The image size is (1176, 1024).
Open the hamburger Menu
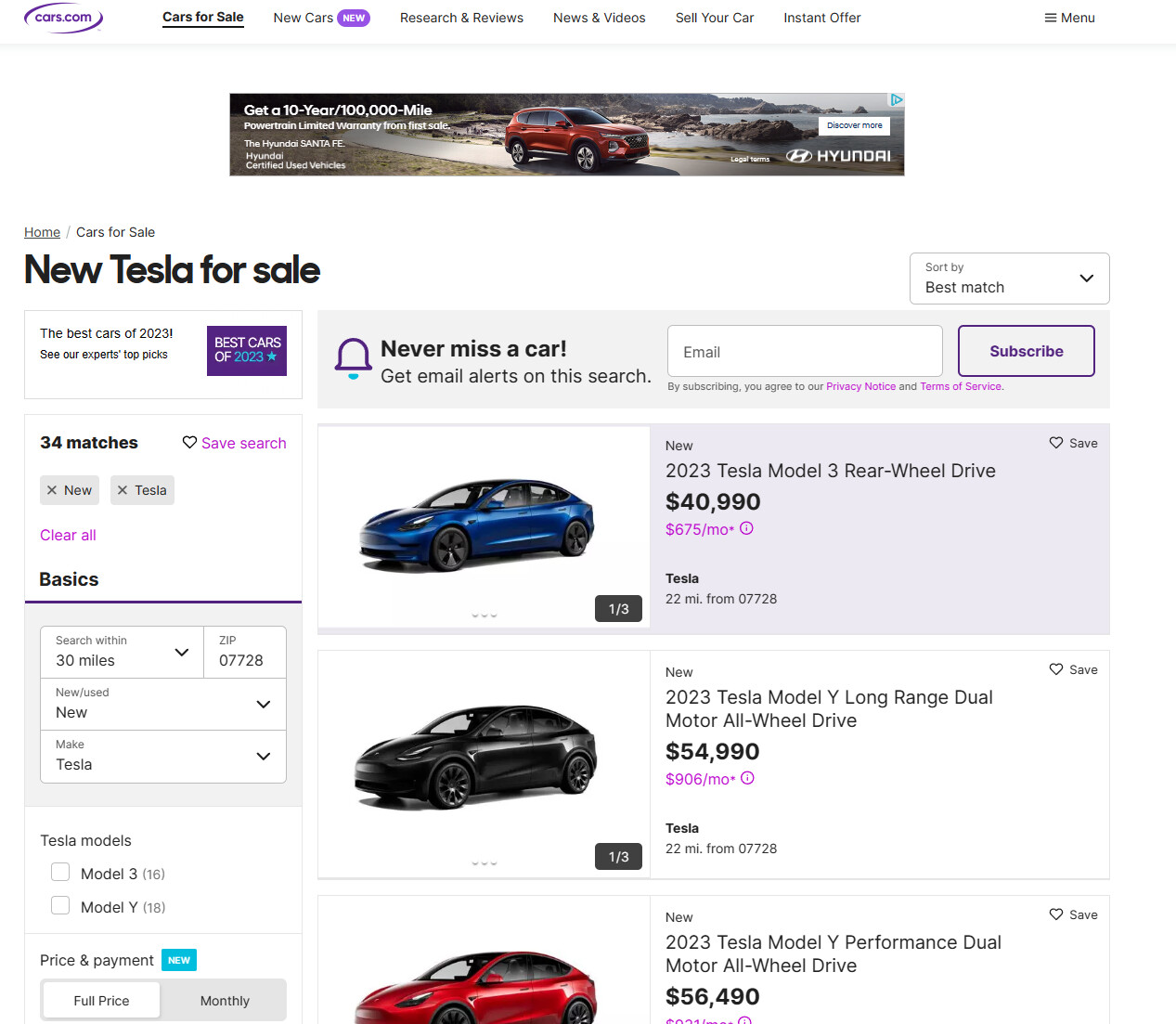[1069, 18]
